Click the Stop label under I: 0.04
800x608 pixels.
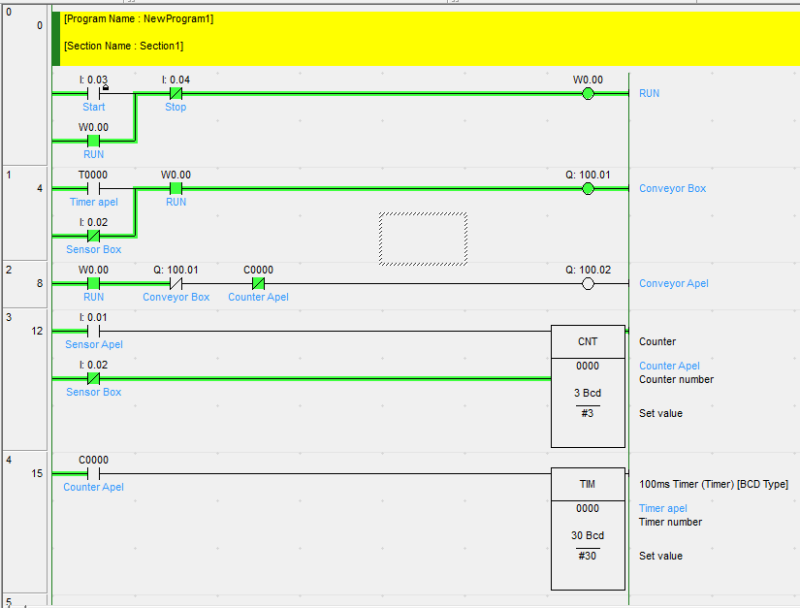coord(176,107)
